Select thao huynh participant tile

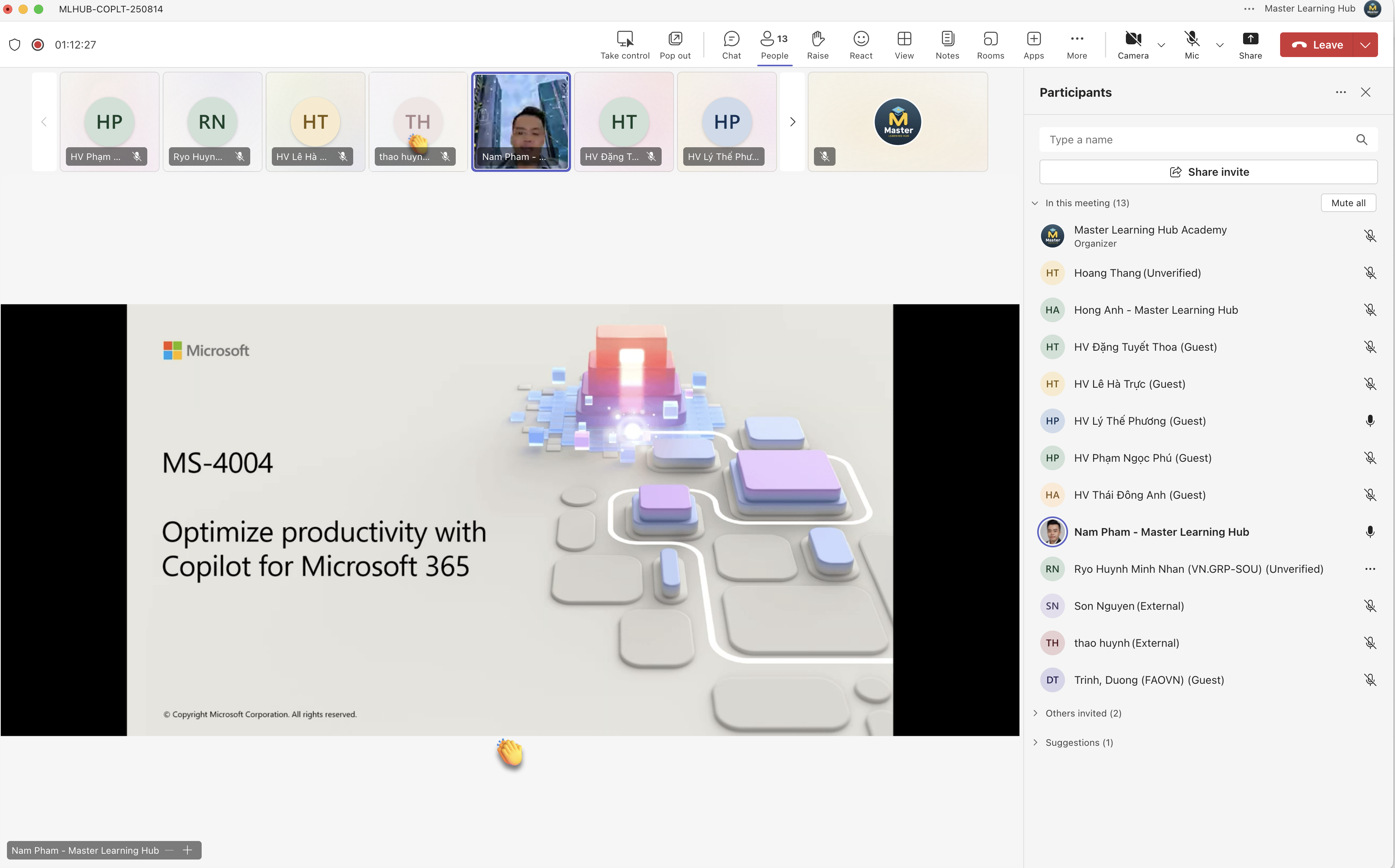[x=418, y=122]
